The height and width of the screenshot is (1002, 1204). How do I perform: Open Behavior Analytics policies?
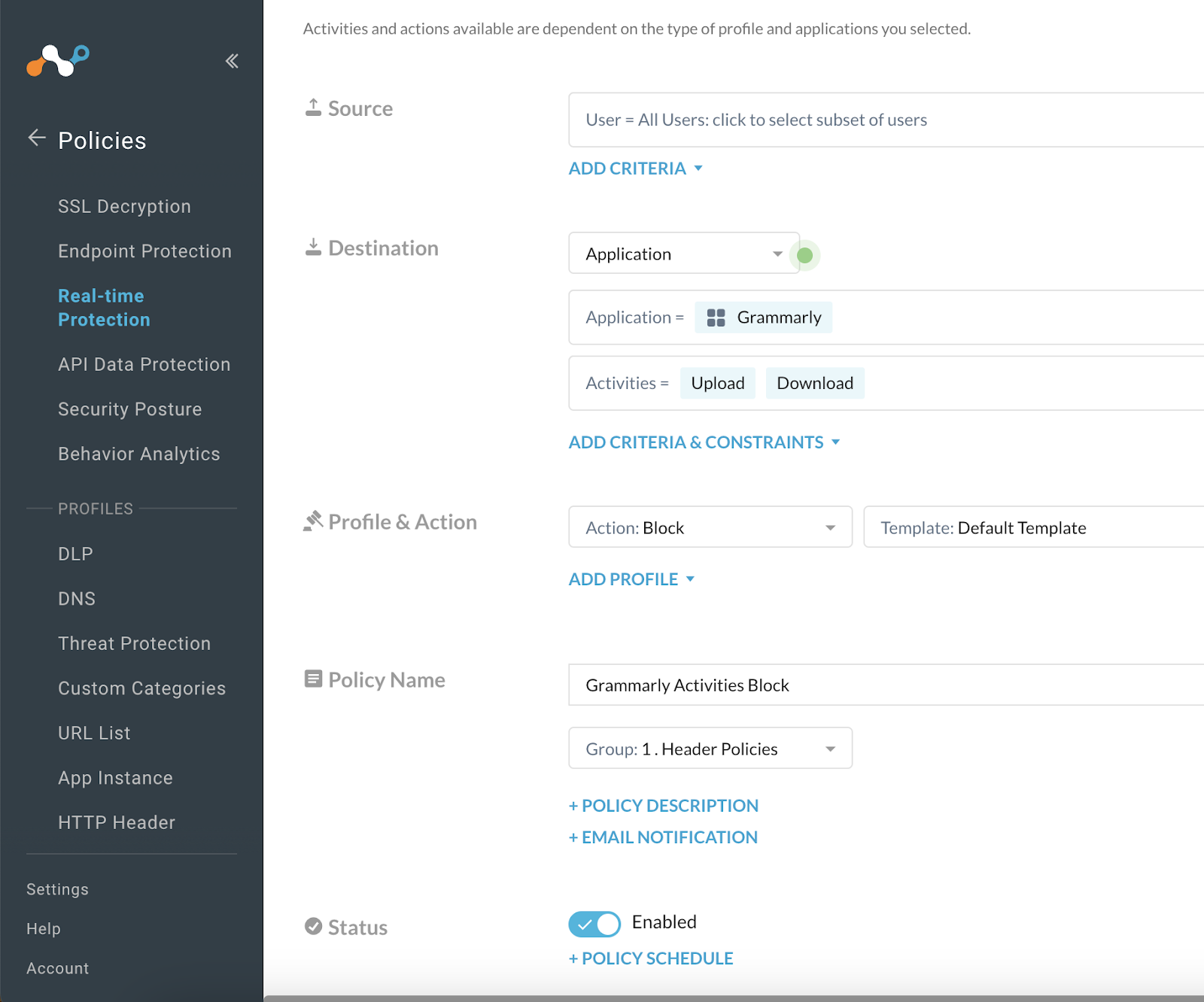pyautogui.click(x=139, y=454)
